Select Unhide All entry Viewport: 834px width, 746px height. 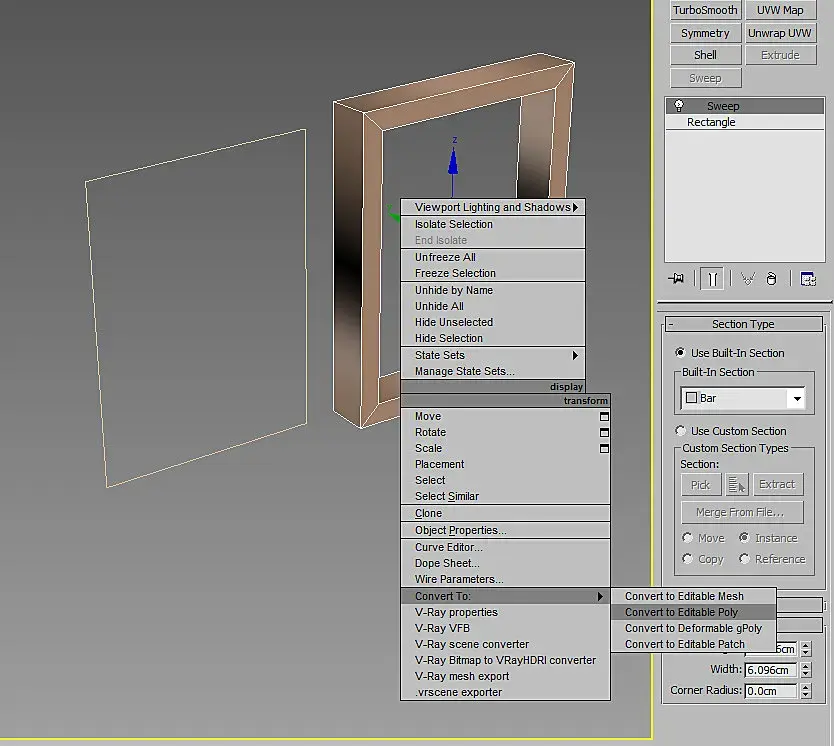click(x=493, y=306)
